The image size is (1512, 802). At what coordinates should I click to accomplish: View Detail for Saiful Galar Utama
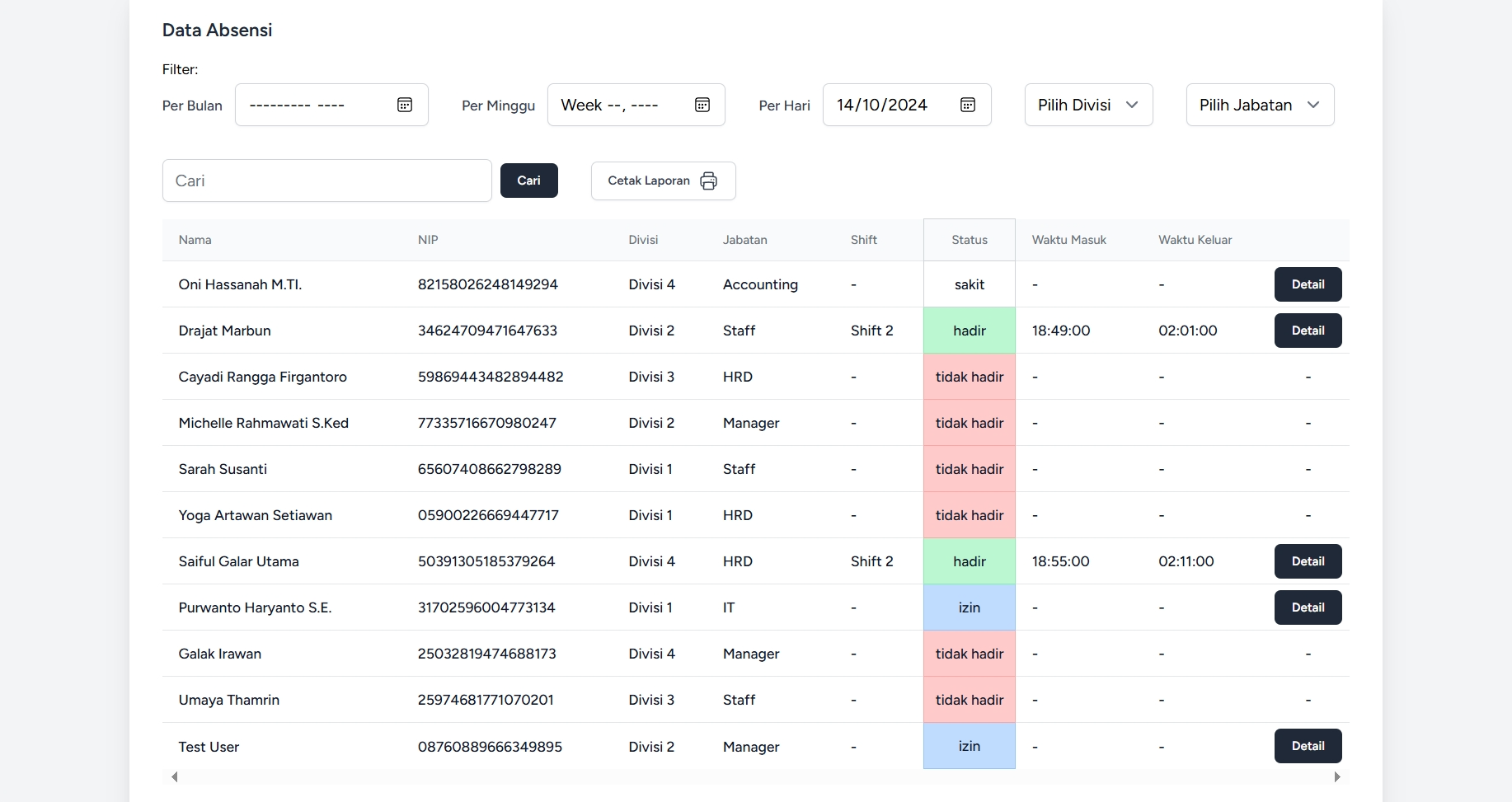click(x=1308, y=561)
